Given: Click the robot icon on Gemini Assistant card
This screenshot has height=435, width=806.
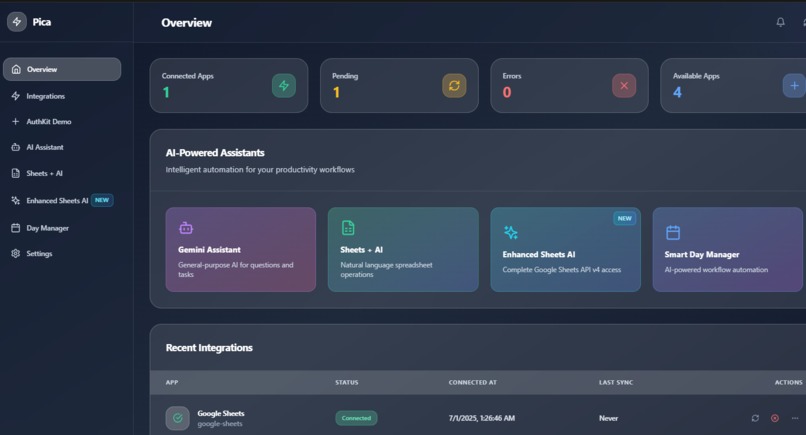Looking at the screenshot, I should 186,228.
